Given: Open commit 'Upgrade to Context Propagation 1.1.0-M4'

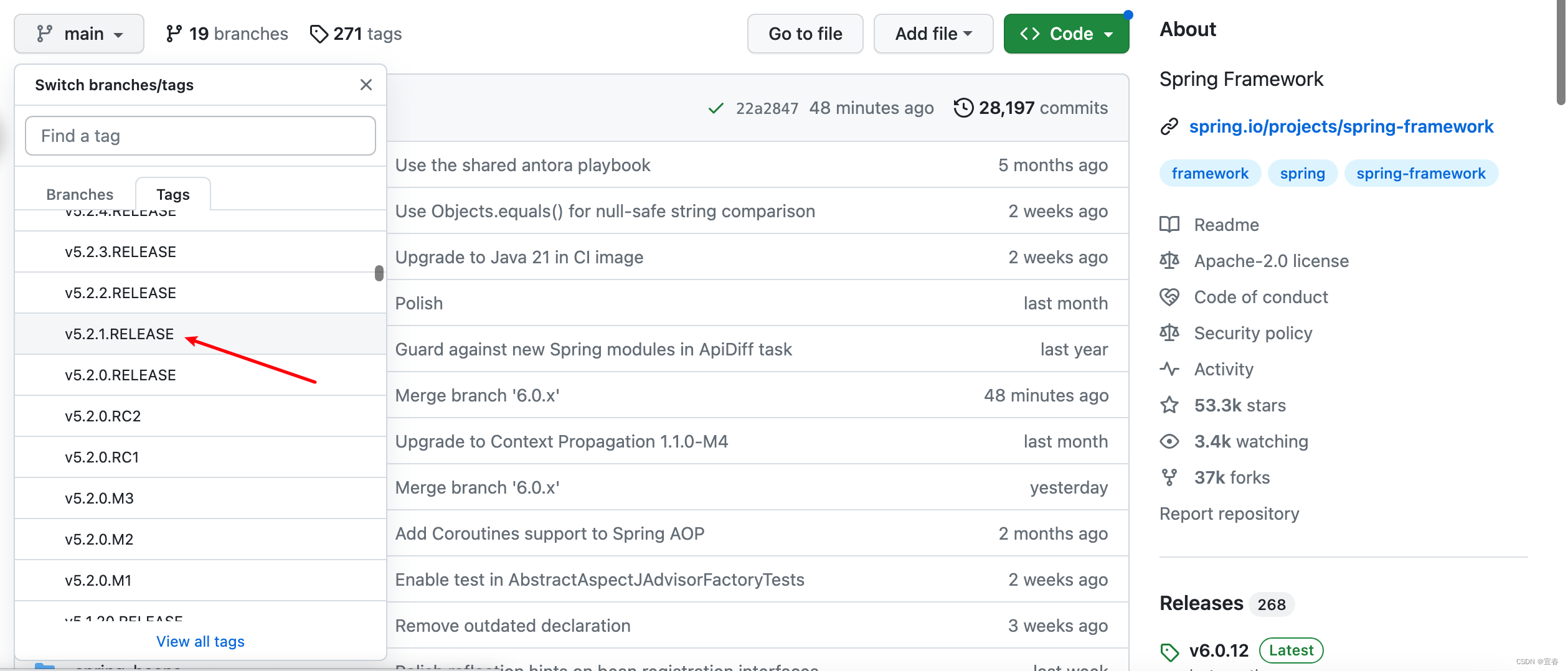Looking at the screenshot, I should pos(562,441).
